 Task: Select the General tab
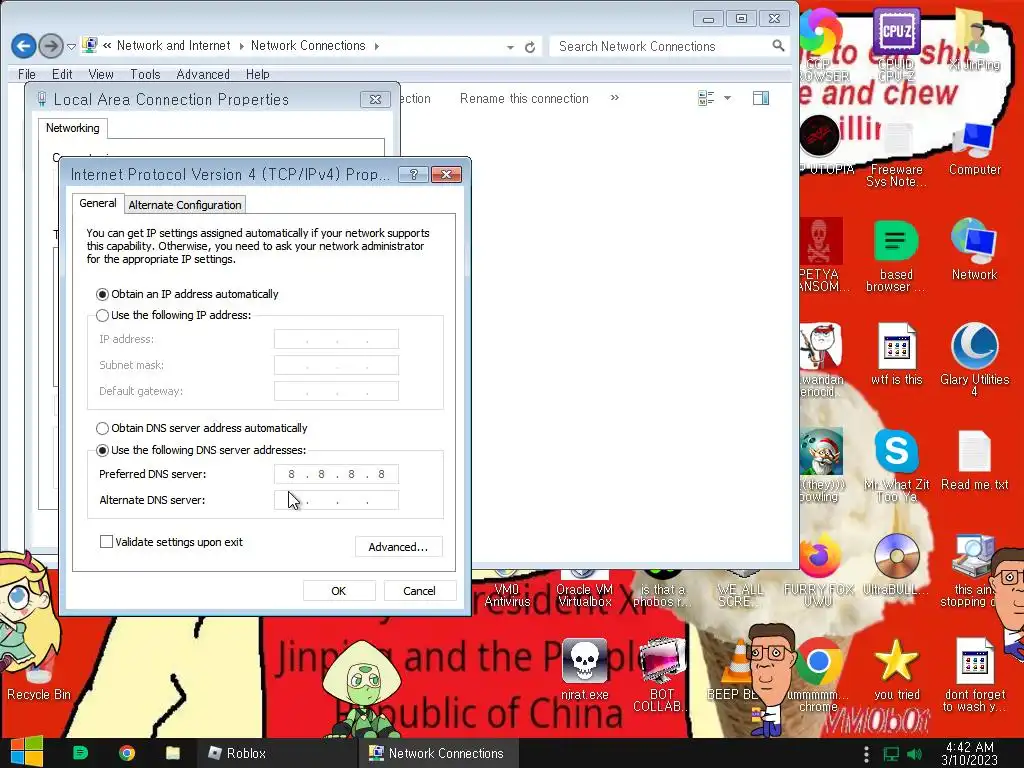click(98, 203)
